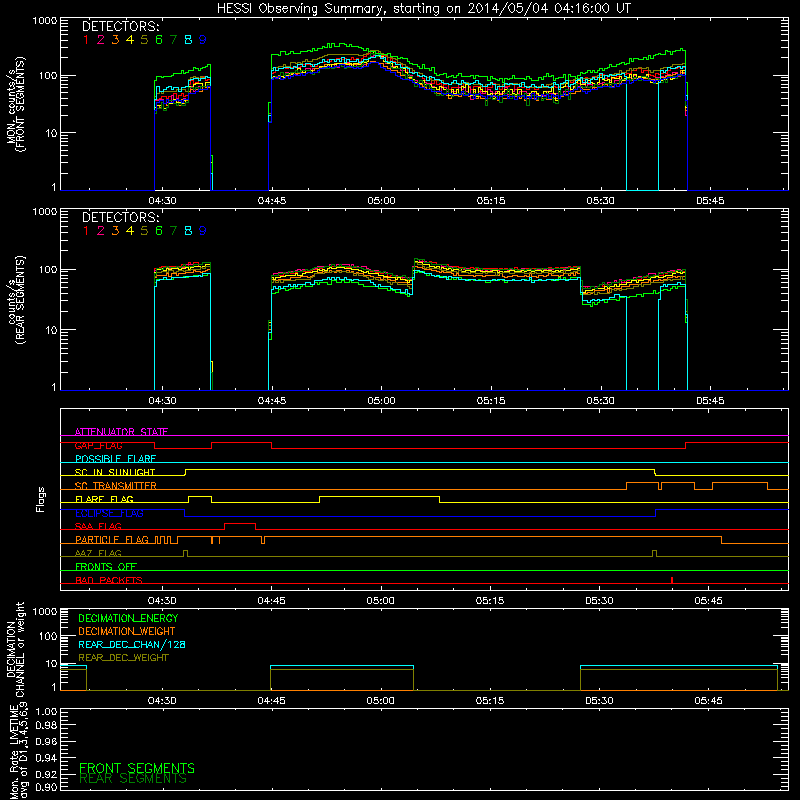800x800 pixels.
Task: Click the SAA FLAG label
Action: [x=98, y=526]
